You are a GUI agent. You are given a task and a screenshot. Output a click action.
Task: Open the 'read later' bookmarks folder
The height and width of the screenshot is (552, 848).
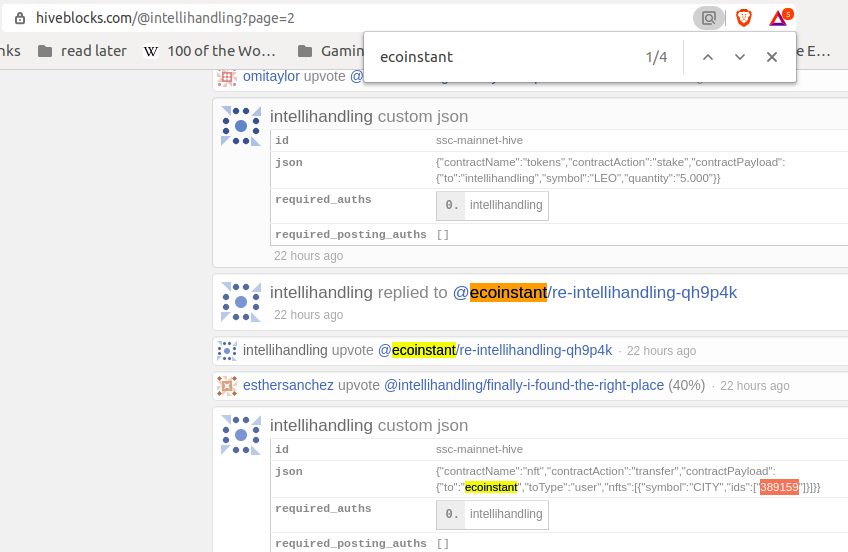pos(82,51)
